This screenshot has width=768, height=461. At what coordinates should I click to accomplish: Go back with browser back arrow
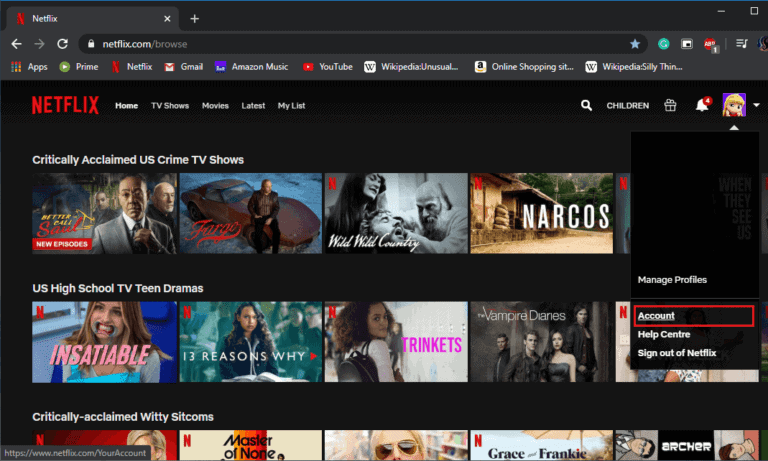(x=16, y=44)
